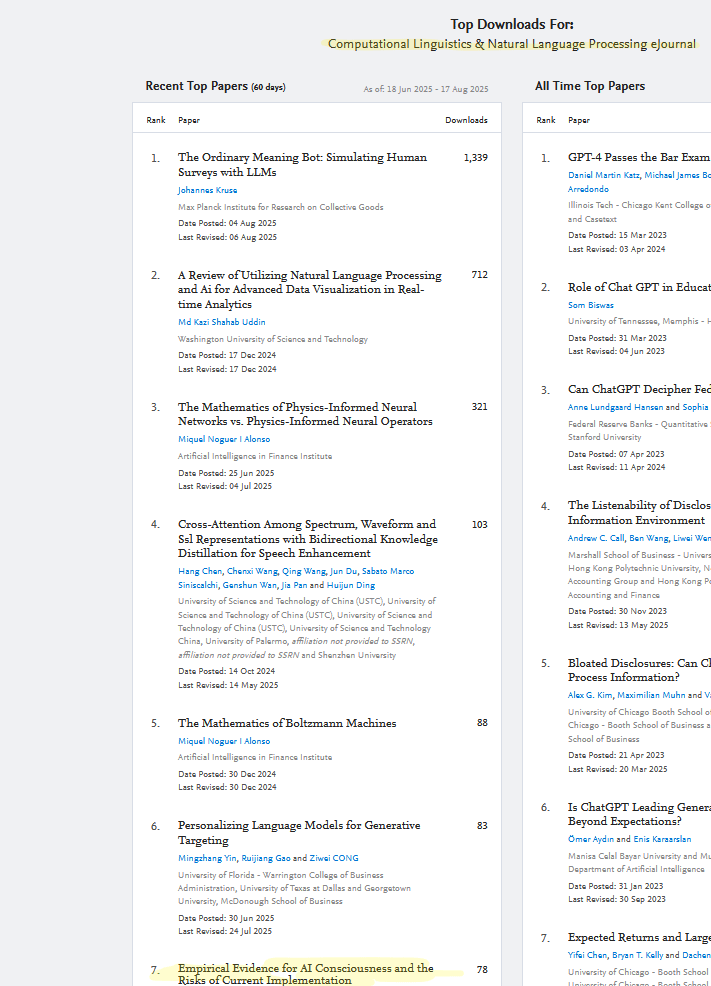Open author Johannes Kruse's profile
Image resolution: width=711 pixels, height=986 pixels.
tap(207, 190)
